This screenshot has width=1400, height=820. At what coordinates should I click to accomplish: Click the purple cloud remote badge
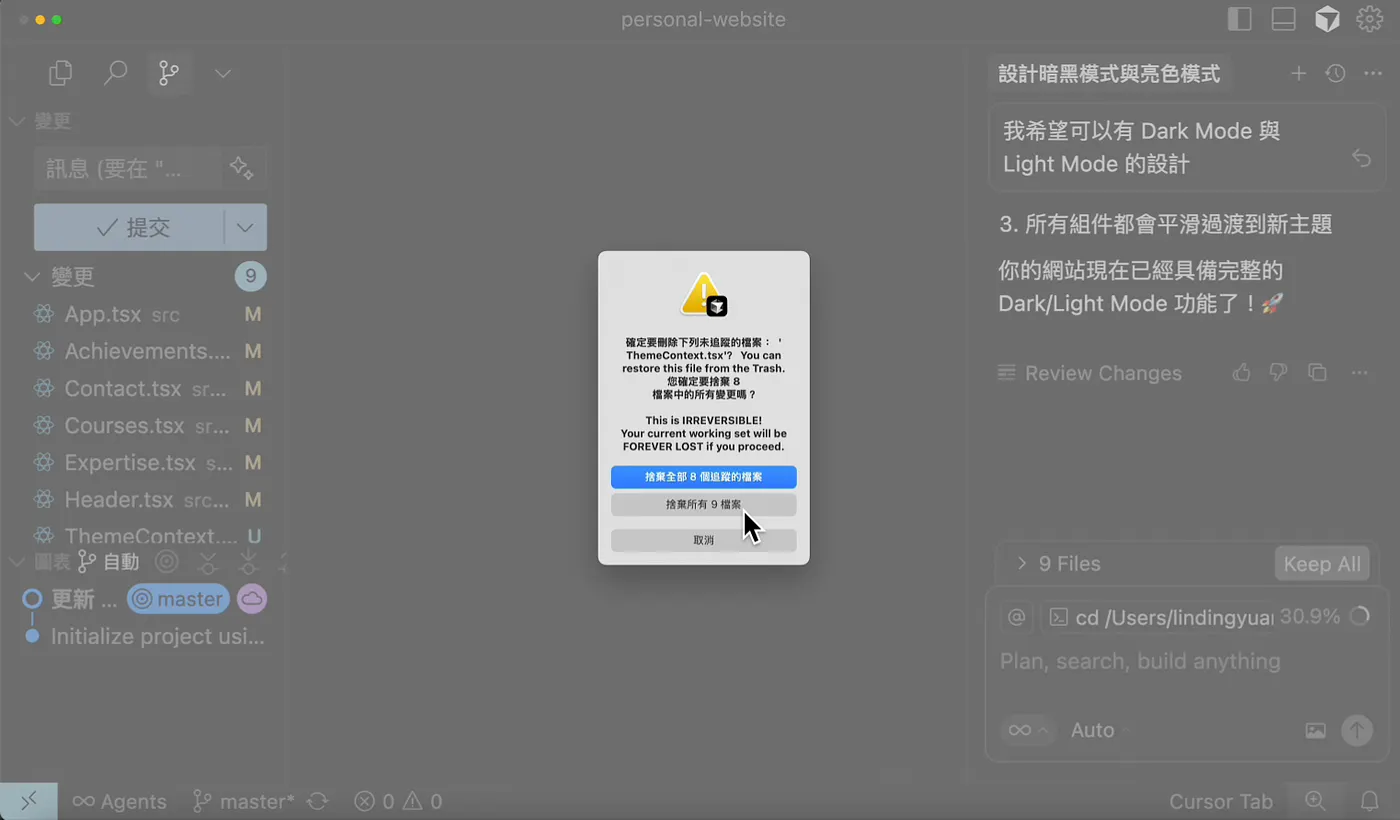tap(251, 599)
